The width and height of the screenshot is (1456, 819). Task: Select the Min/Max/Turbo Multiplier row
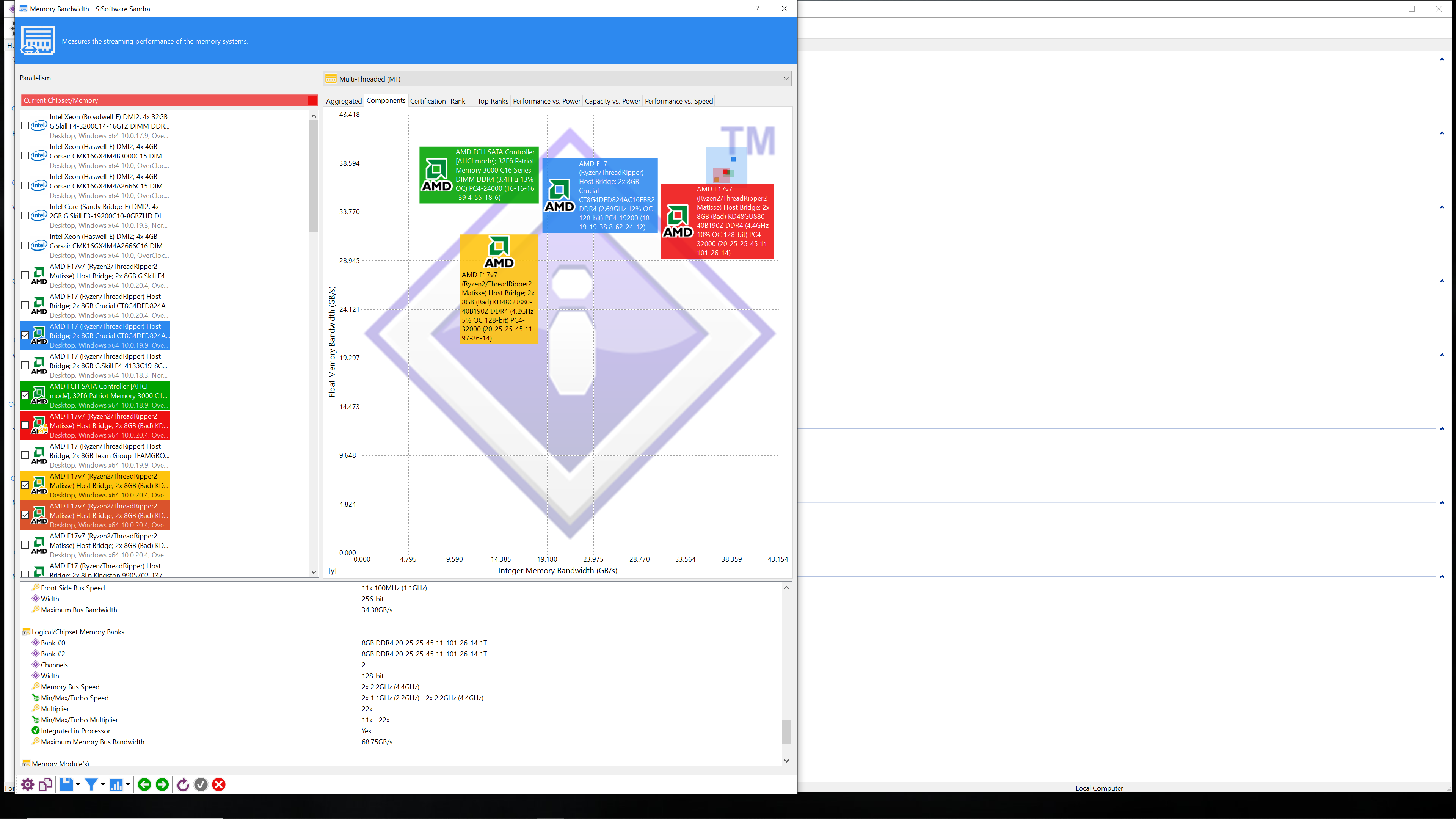coord(401,720)
